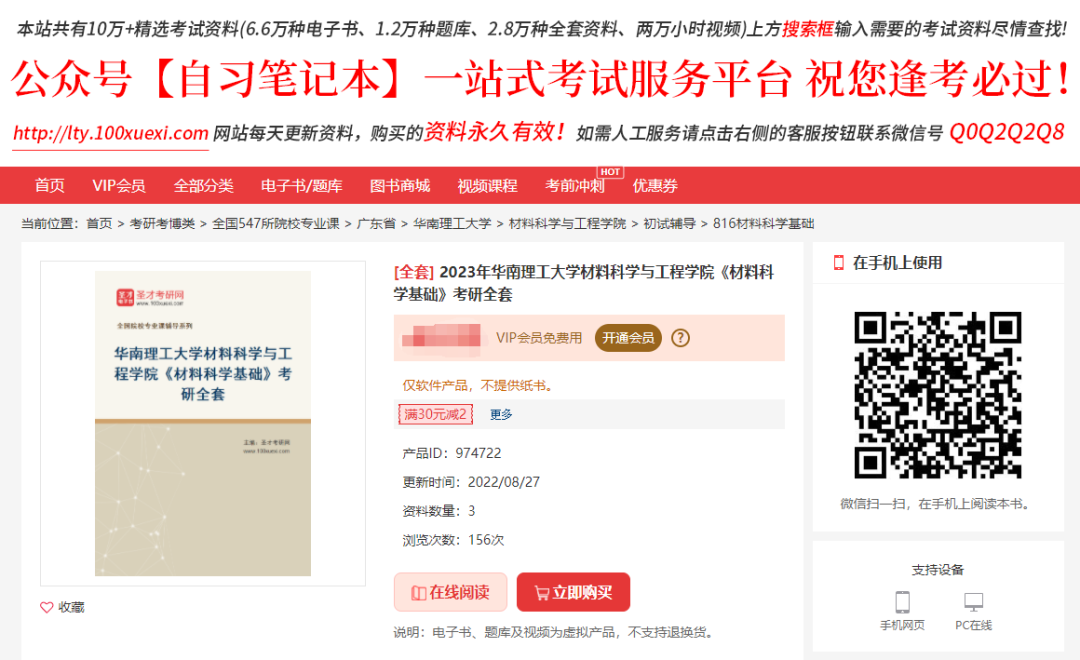Image resolution: width=1080 pixels, height=660 pixels.
Task: Click the WeChat QR code image
Action: 937,395
